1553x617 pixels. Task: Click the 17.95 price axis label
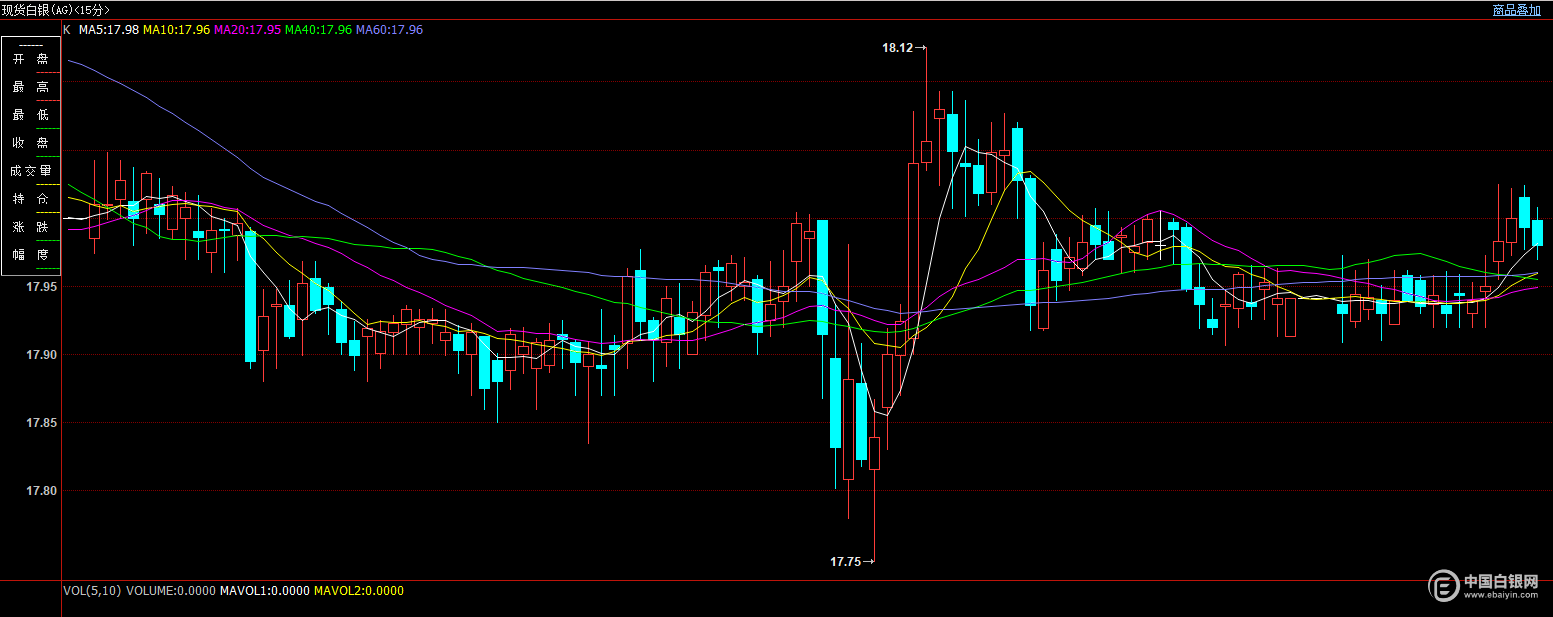[42, 287]
